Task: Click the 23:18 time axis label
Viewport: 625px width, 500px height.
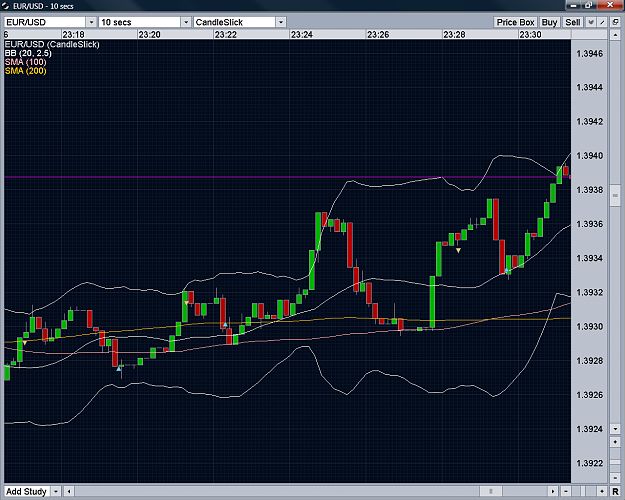Action: click(x=73, y=35)
